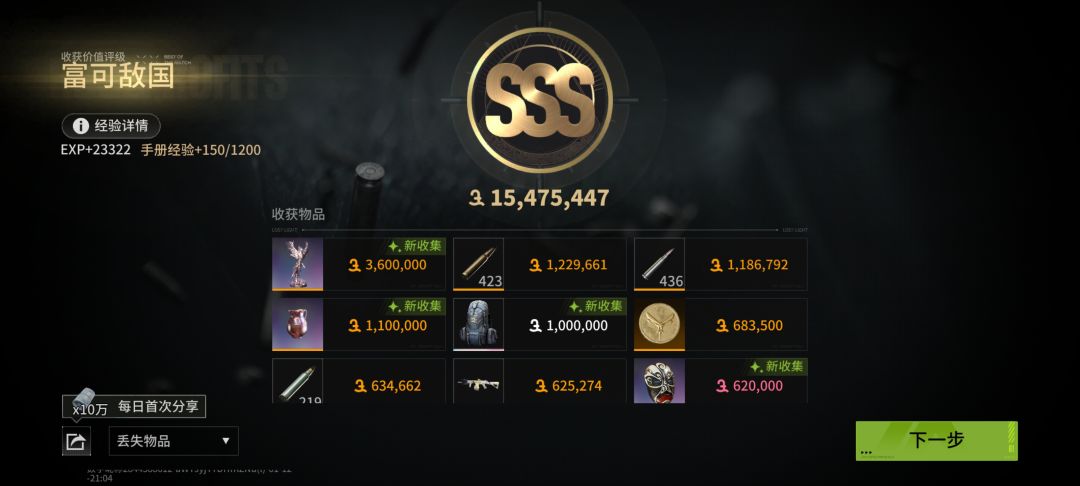Select the rifle weapon item icon
This screenshot has height=486, width=1080.
(479, 381)
